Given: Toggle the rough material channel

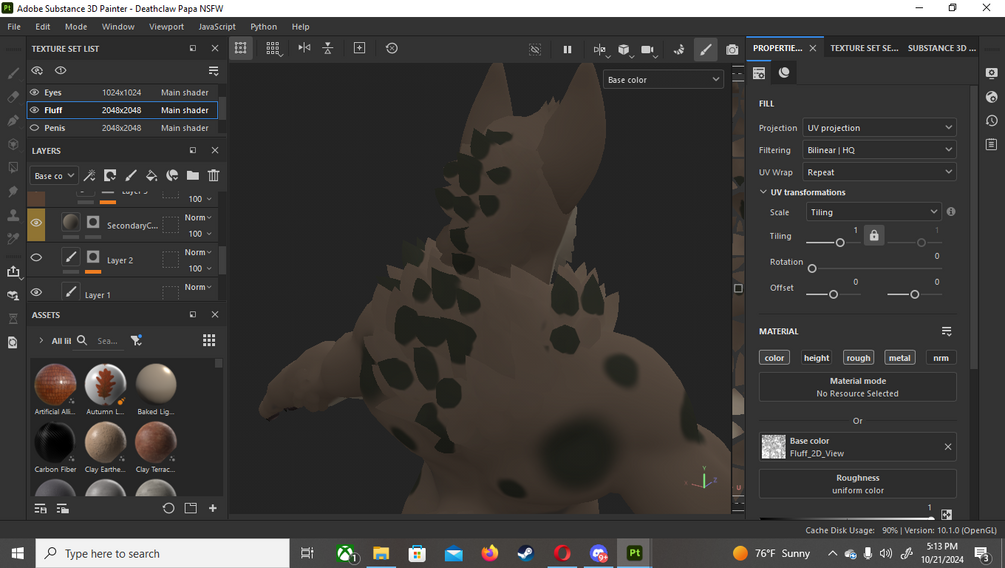Looking at the screenshot, I should (x=858, y=358).
